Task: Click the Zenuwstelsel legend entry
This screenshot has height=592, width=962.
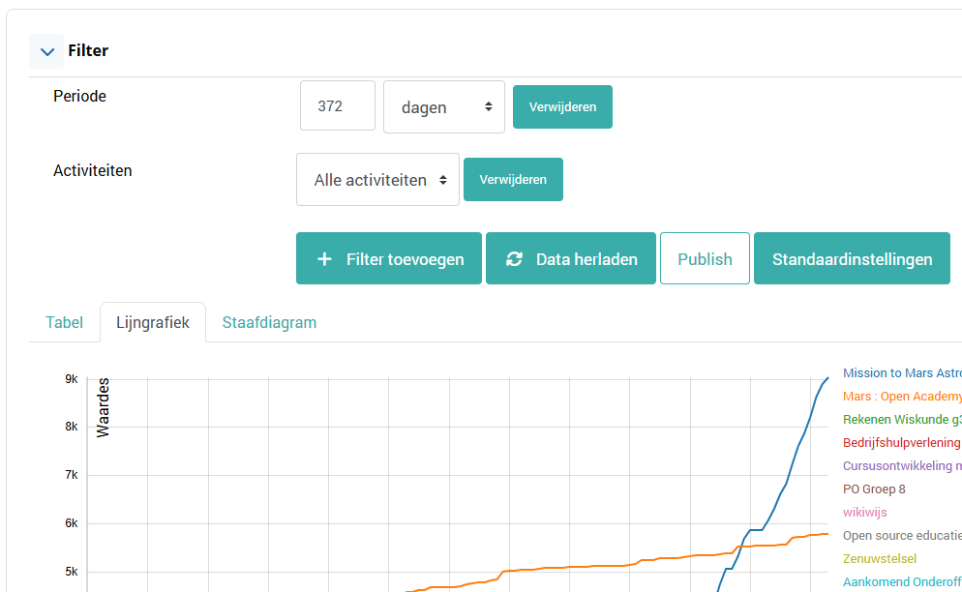Action: (x=879, y=558)
